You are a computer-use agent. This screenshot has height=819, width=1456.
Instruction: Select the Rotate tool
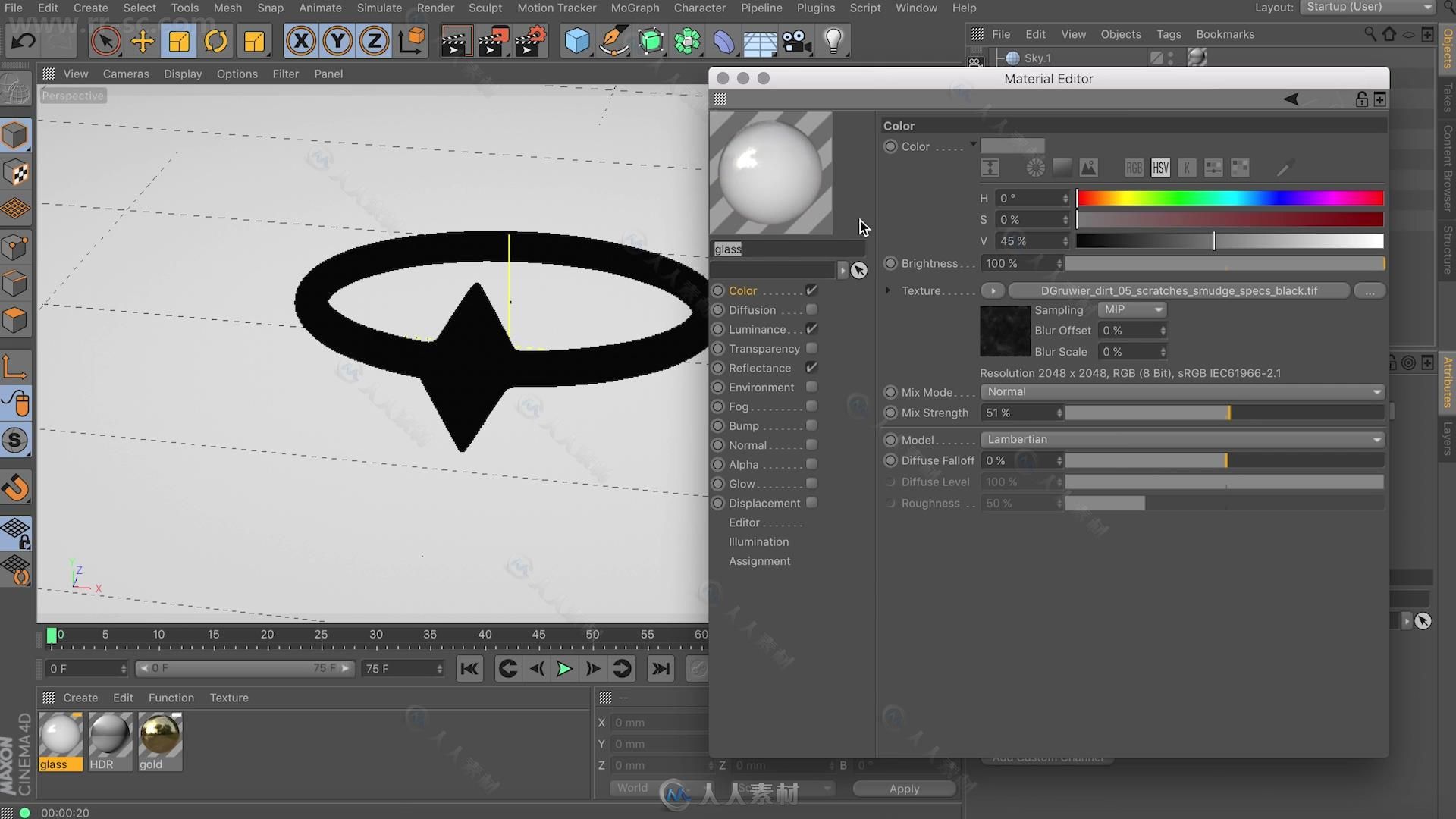click(x=216, y=41)
